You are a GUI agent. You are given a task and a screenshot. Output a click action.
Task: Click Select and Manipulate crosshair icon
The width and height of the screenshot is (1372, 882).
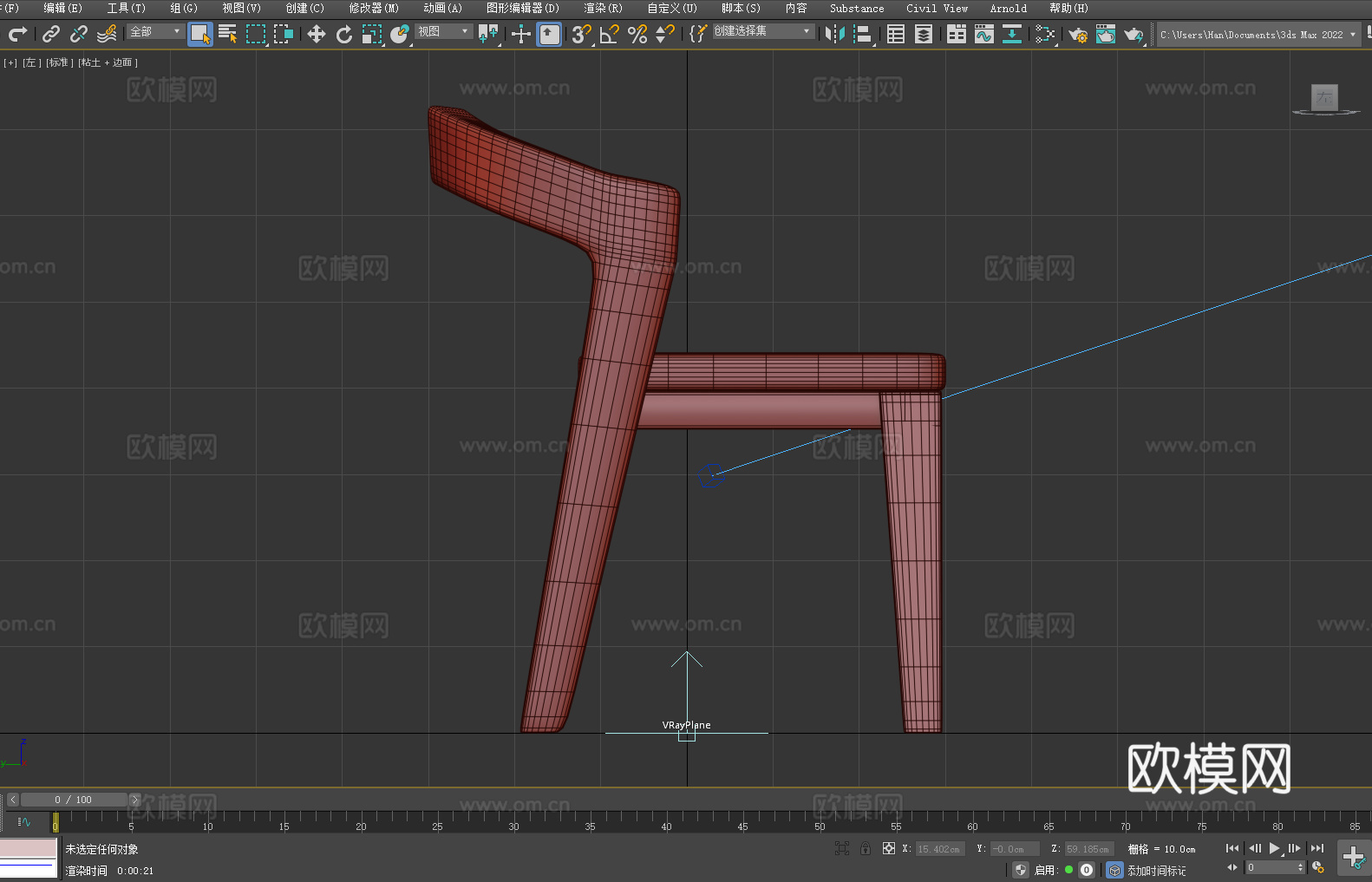521,34
